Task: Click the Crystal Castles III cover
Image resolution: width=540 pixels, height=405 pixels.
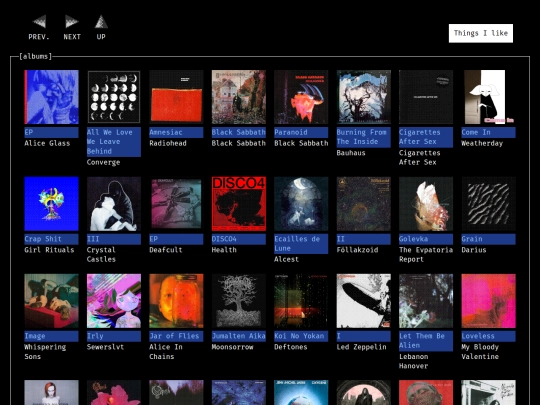Action: (114, 204)
